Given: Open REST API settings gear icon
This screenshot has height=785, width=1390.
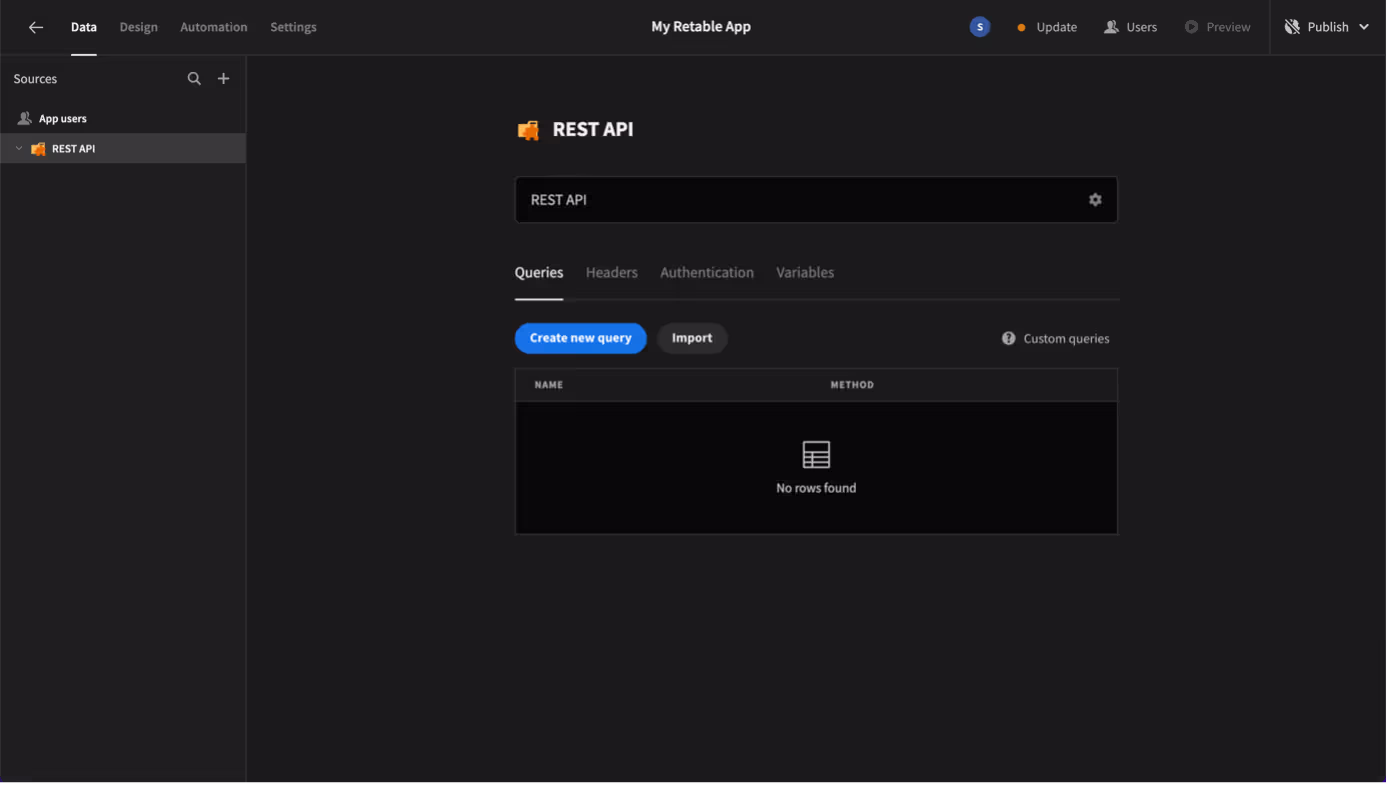Looking at the screenshot, I should pyautogui.click(x=1095, y=200).
